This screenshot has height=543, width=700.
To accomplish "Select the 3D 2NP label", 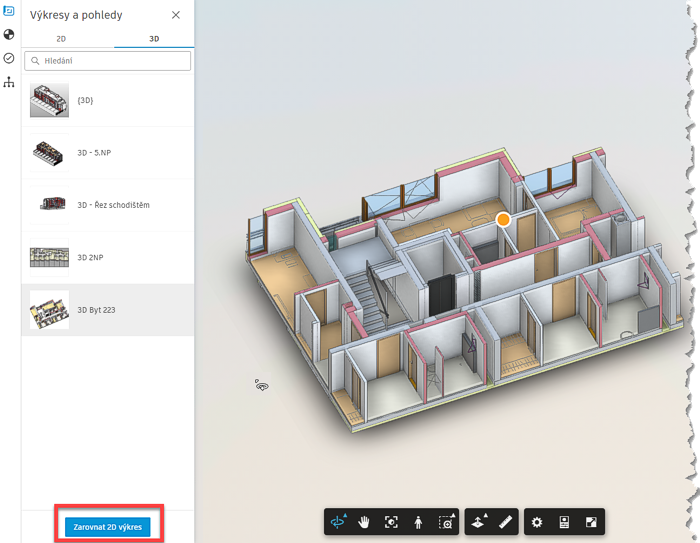I will coord(90,258).
